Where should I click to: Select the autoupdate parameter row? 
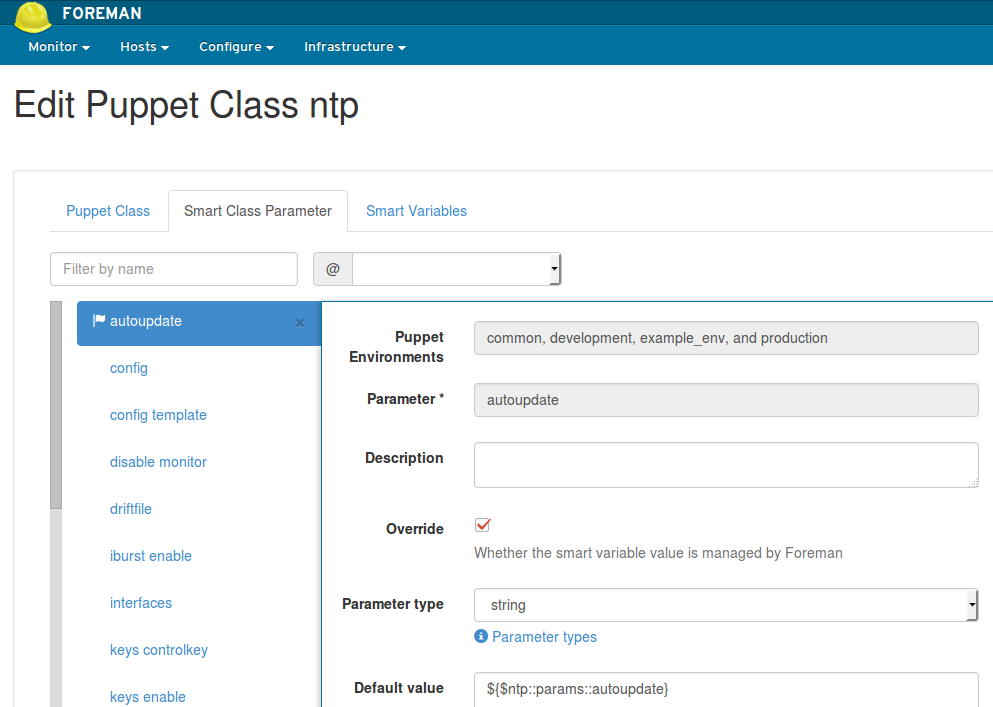coord(199,323)
